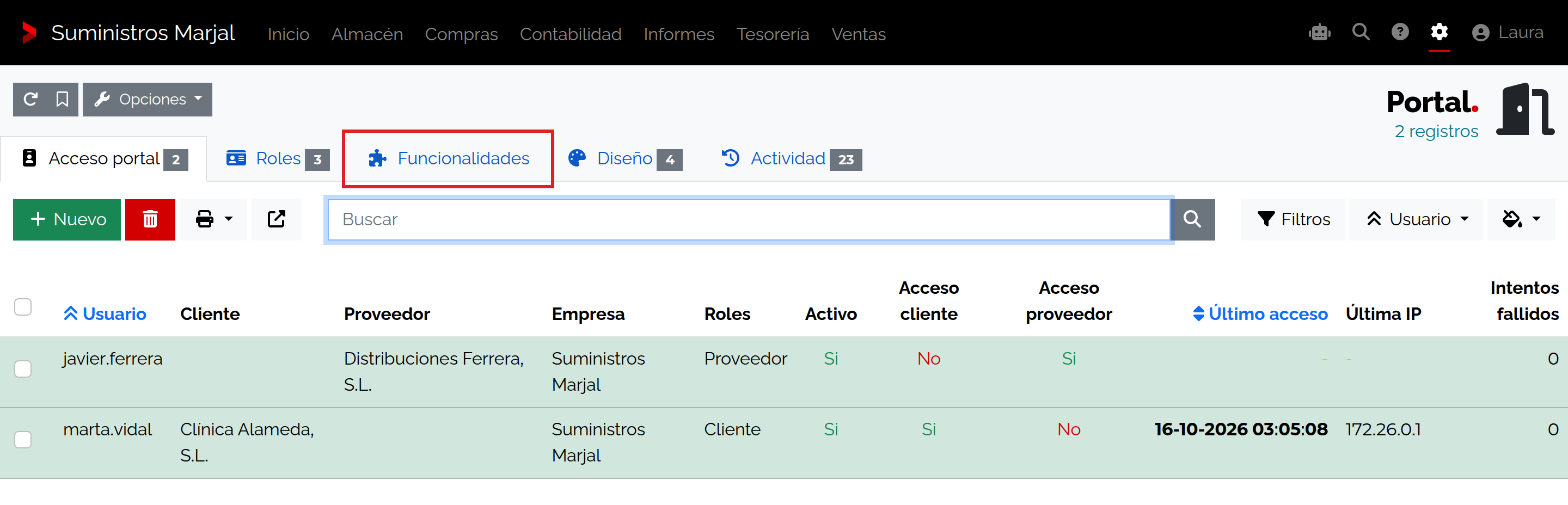Click the Portal door icon
This screenshot has height=505, width=1568.
coord(1525,109)
